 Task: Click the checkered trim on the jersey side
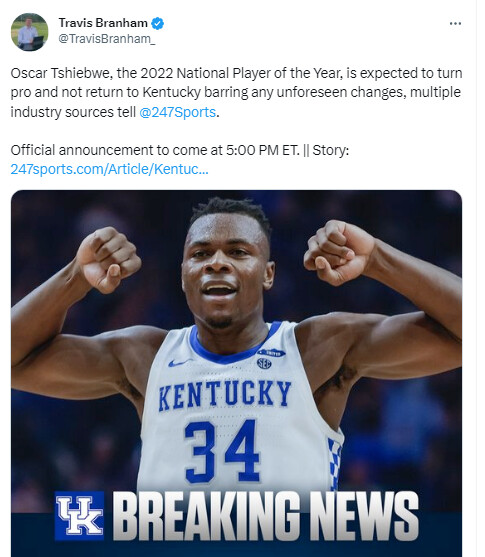click(x=334, y=463)
